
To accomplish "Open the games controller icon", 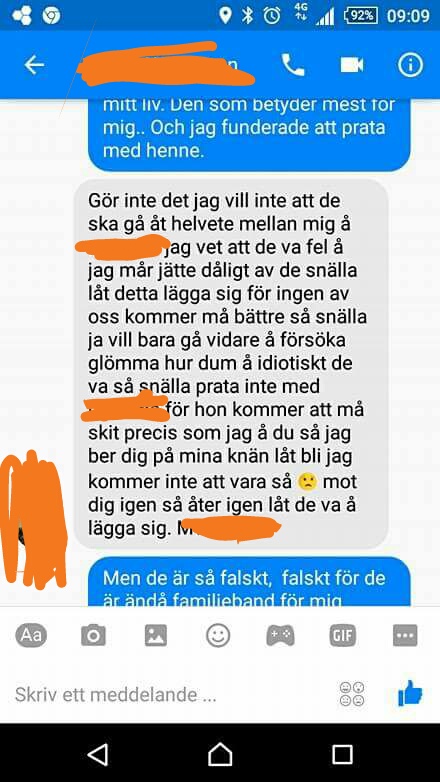I will pos(280,635).
